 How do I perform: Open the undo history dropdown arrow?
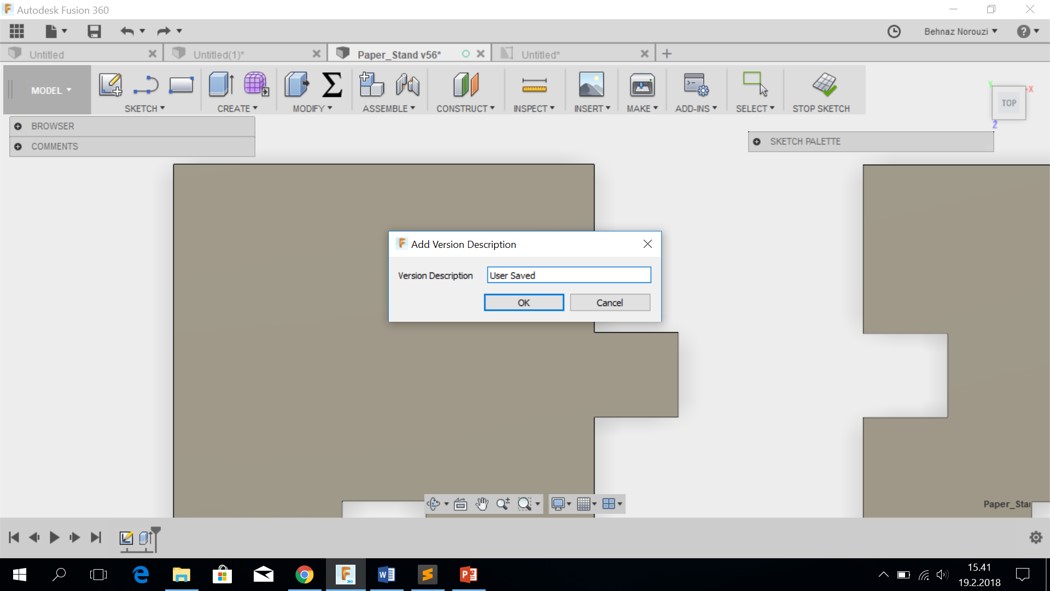[x=142, y=31]
